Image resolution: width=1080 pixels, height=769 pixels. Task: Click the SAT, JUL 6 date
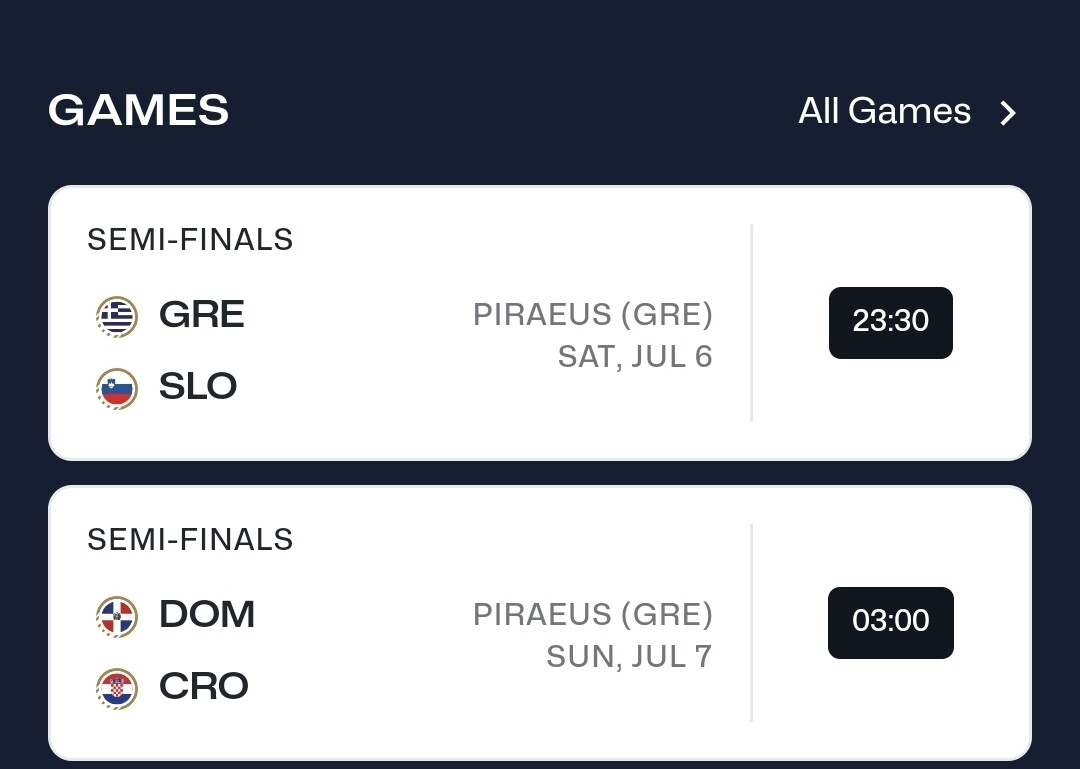(634, 357)
